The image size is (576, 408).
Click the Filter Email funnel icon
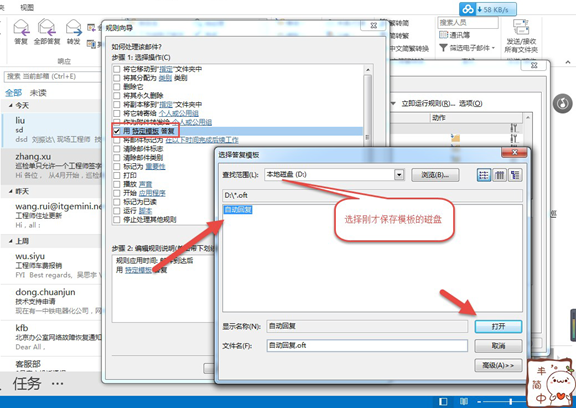coord(443,48)
